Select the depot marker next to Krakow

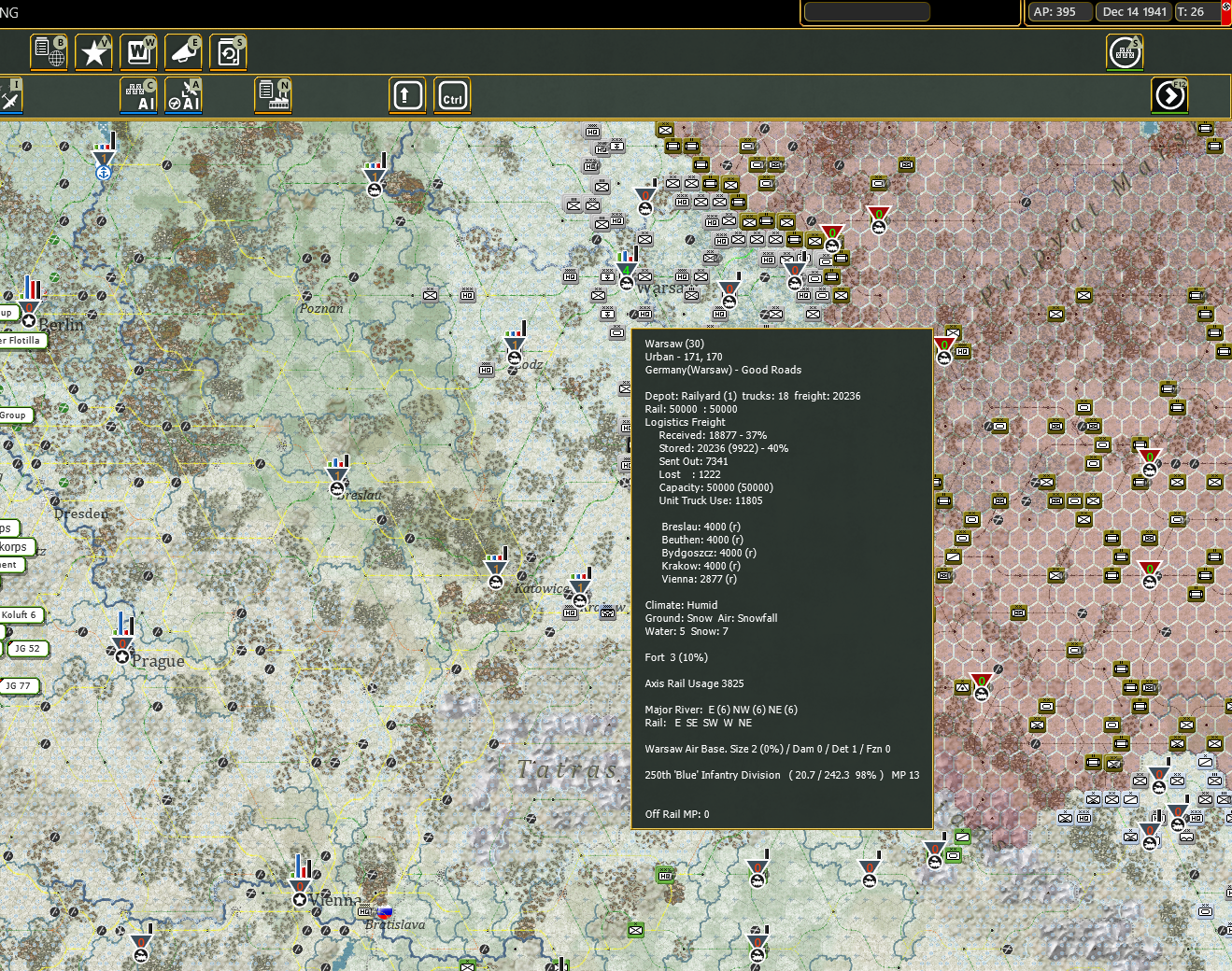click(580, 588)
